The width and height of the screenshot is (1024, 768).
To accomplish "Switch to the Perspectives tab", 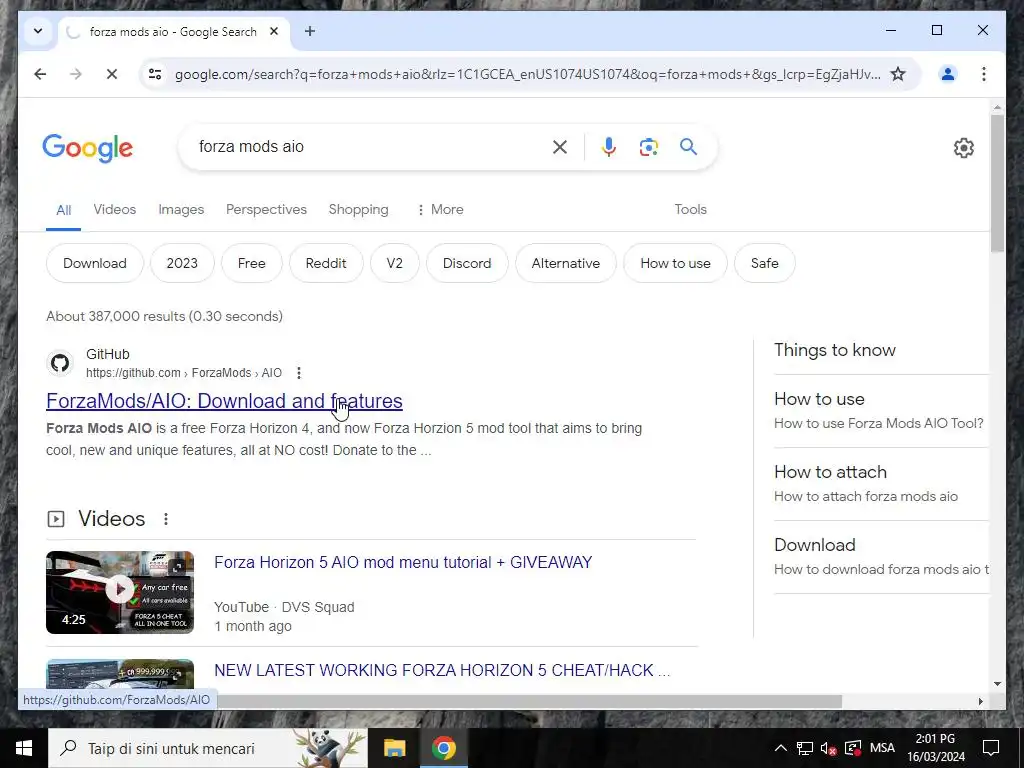I will pyautogui.click(x=266, y=210).
